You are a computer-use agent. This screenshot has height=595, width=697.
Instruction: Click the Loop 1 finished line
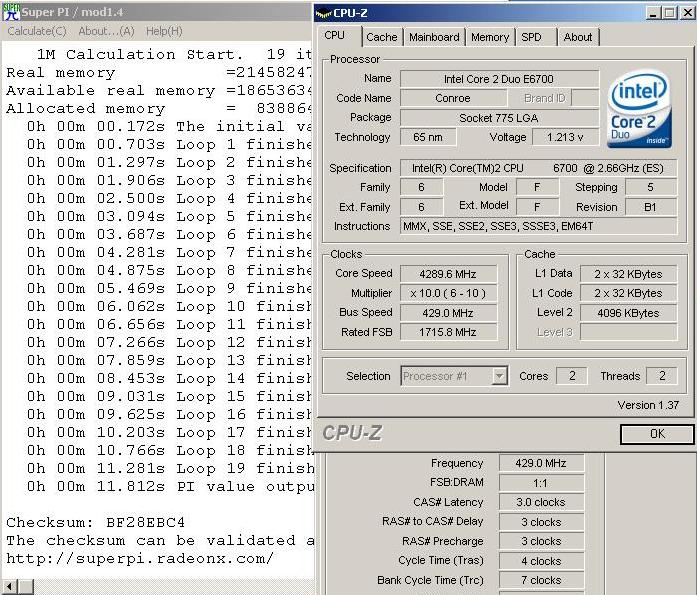[x=169, y=144]
